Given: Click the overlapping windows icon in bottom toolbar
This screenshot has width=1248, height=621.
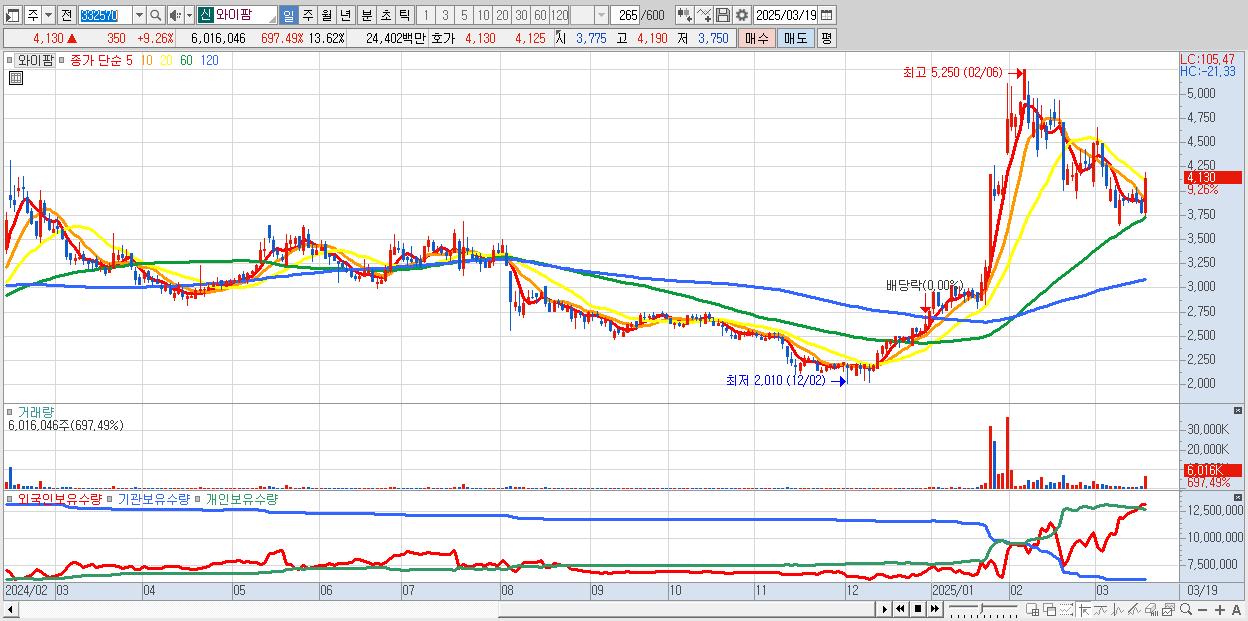Looking at the screenshot, I should pyautogui.click(x=1050, y=610).
